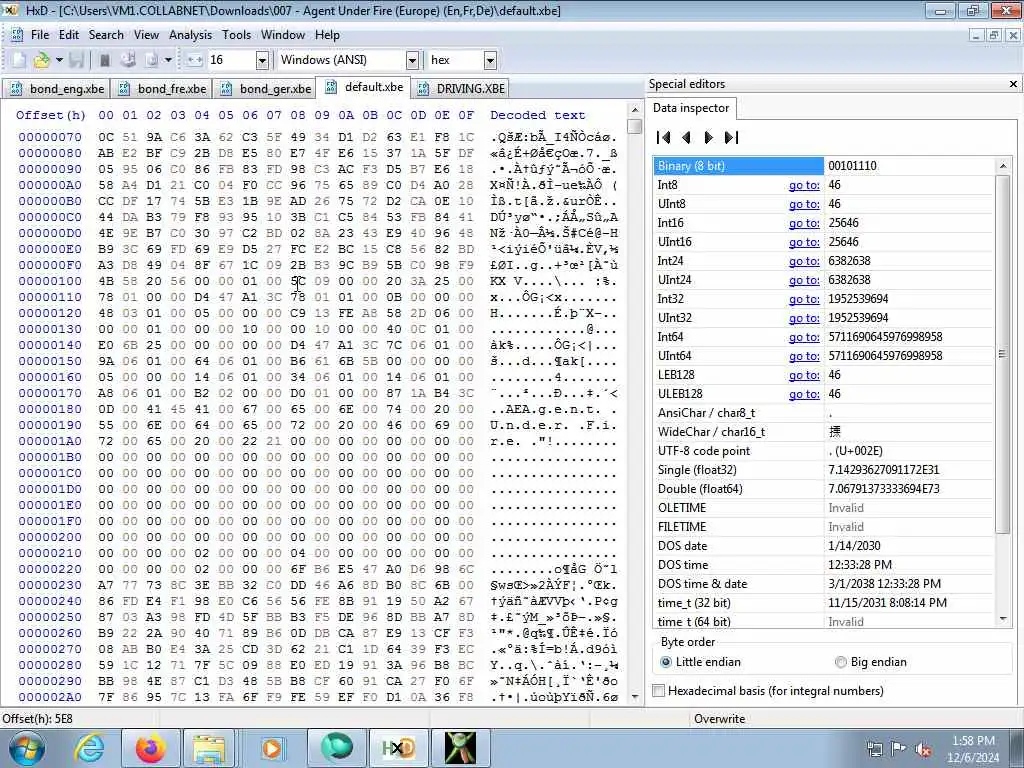Select the Binary (8 bit) row

823,166
